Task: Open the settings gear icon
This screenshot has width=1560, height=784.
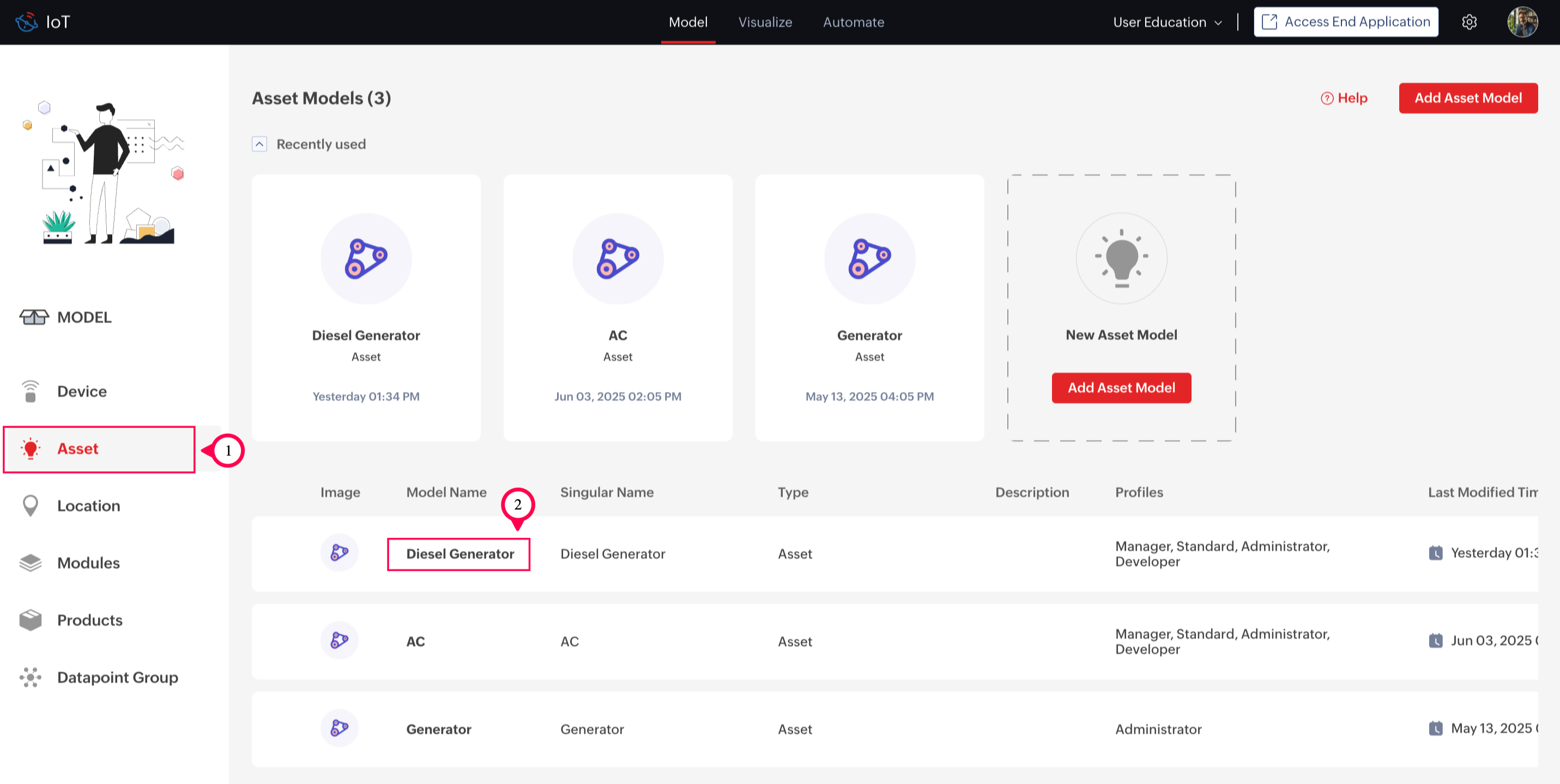Action: [x=1469, y=22]
